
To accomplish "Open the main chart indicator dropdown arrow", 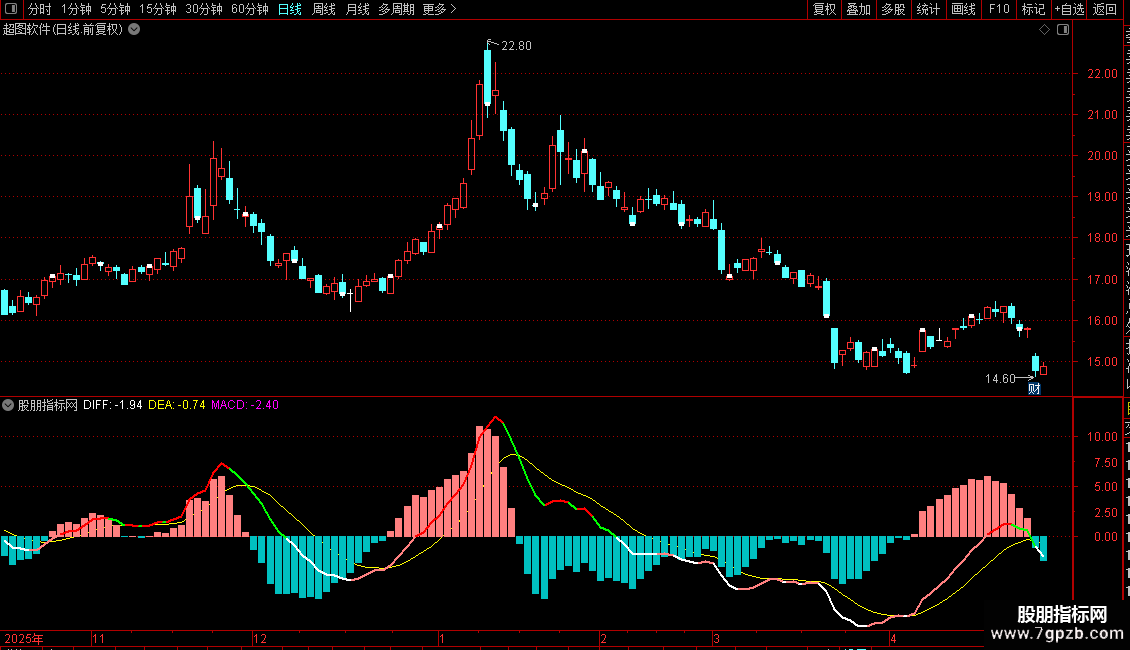I will 134,30.
